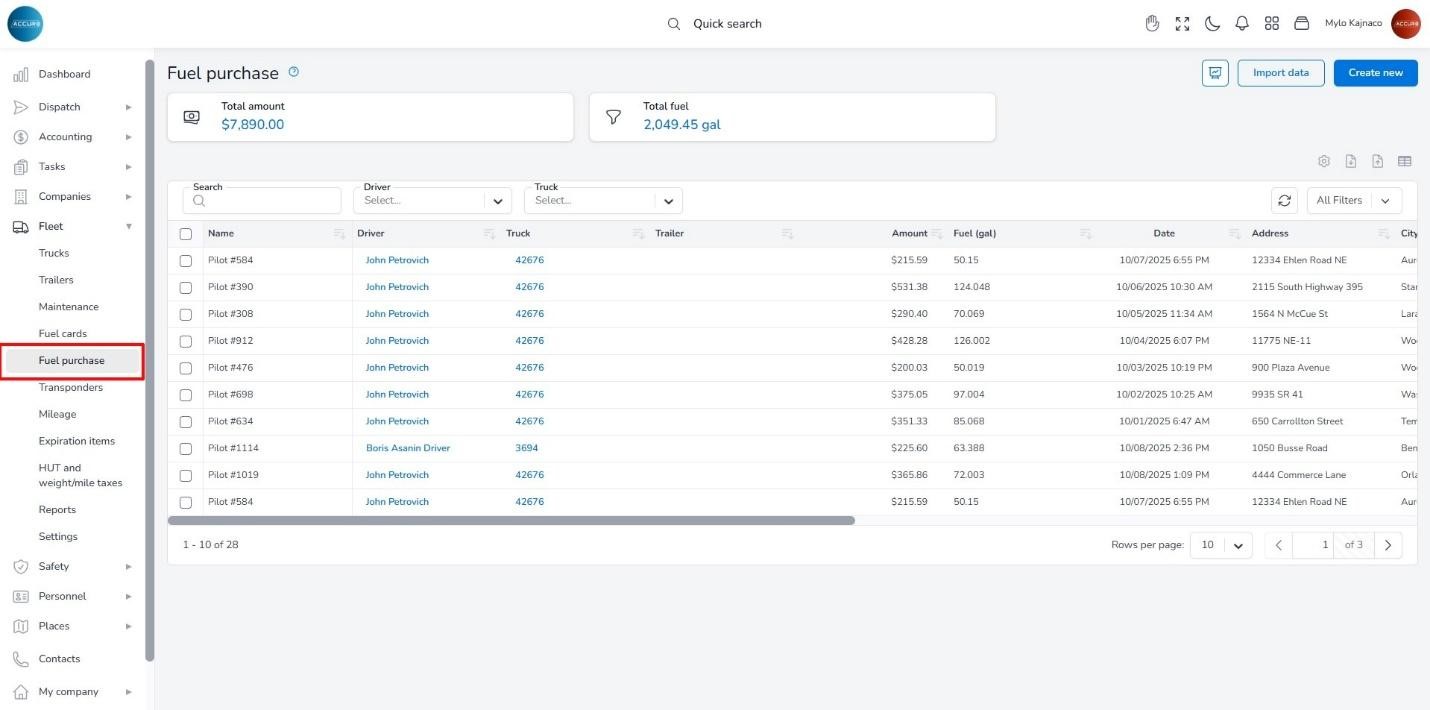Viewport: 1430px width, 710px height.
Task: Click the refresh table icon
Action: pos(1284,200)
